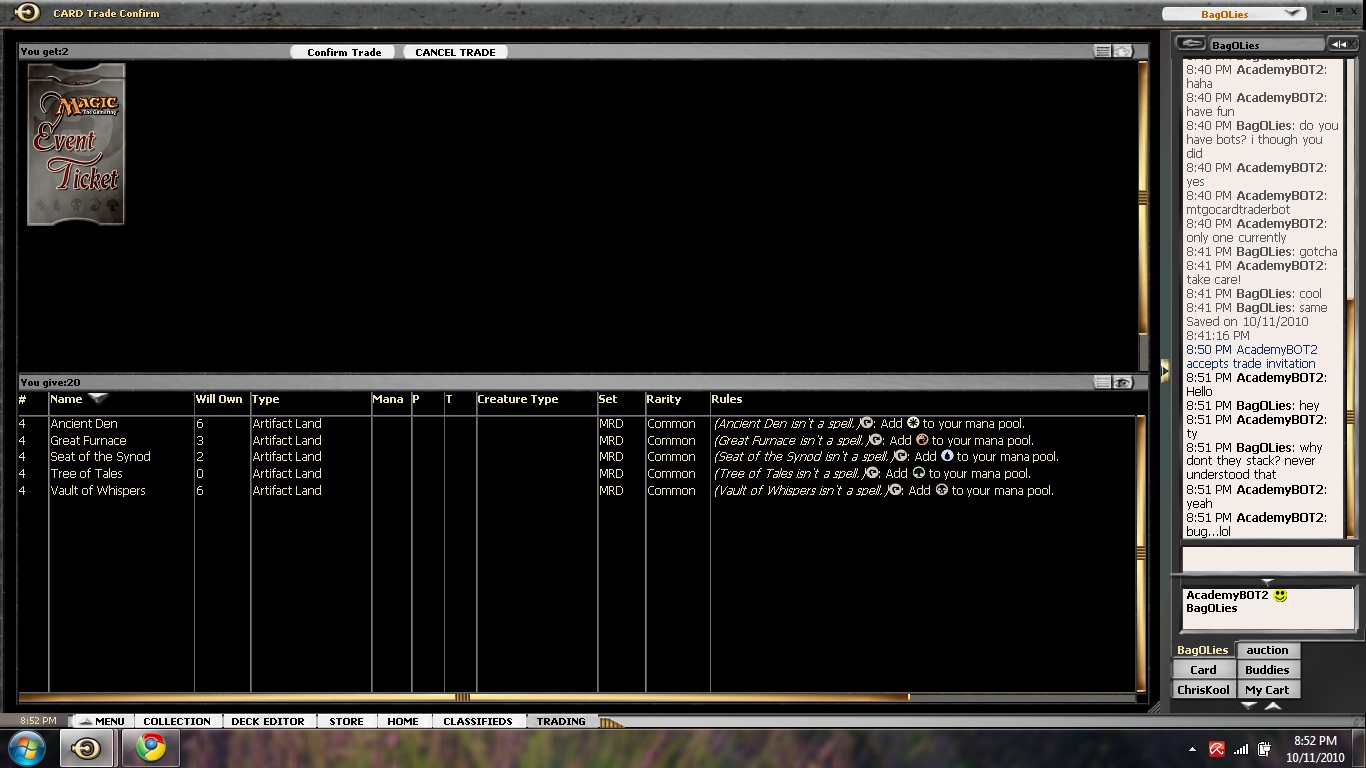Switch 'You get' pane to list view

(x=1102, y=52)
